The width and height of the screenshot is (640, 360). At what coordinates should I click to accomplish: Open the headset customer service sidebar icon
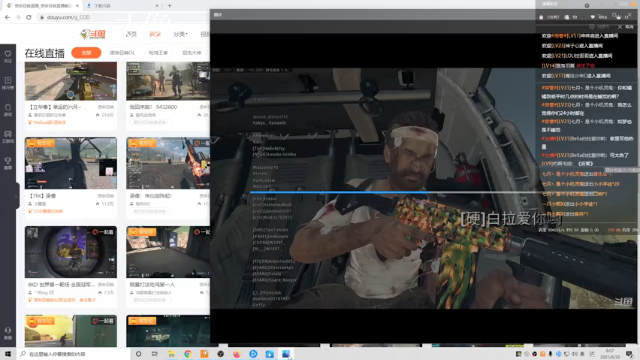click(x=8, y=333)
